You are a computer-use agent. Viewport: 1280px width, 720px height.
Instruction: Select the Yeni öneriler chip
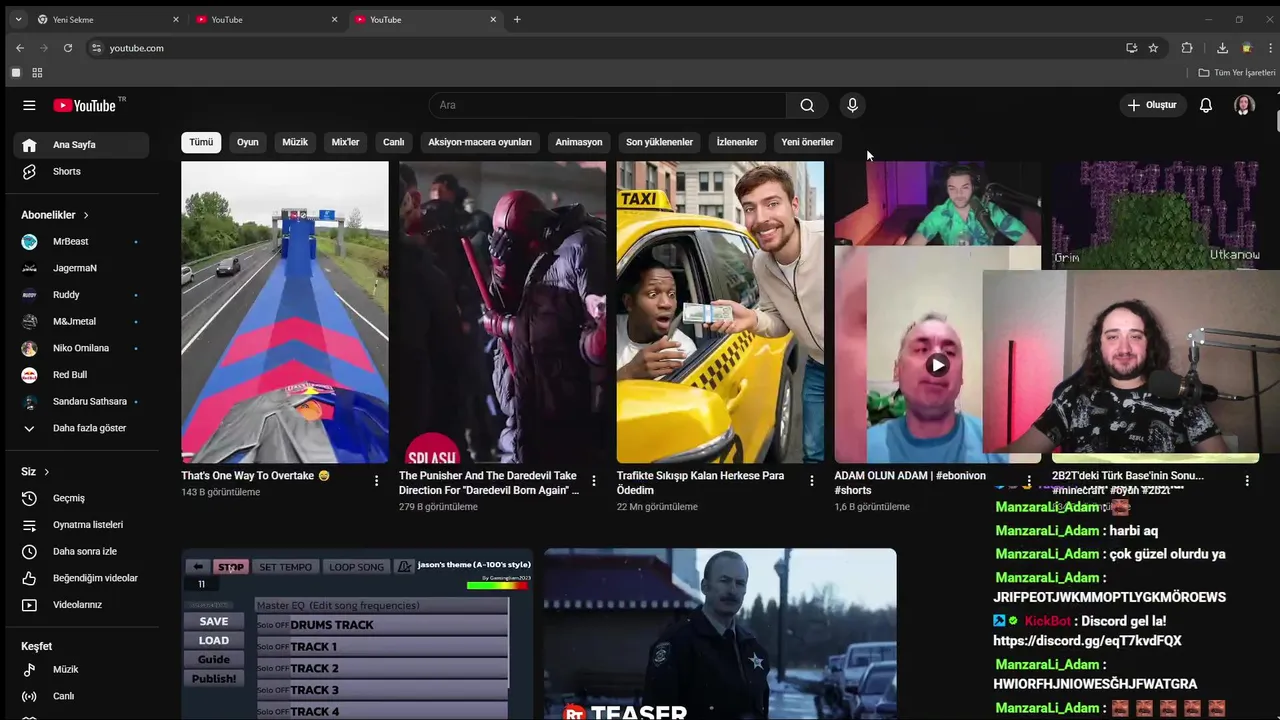click(808, 142)
